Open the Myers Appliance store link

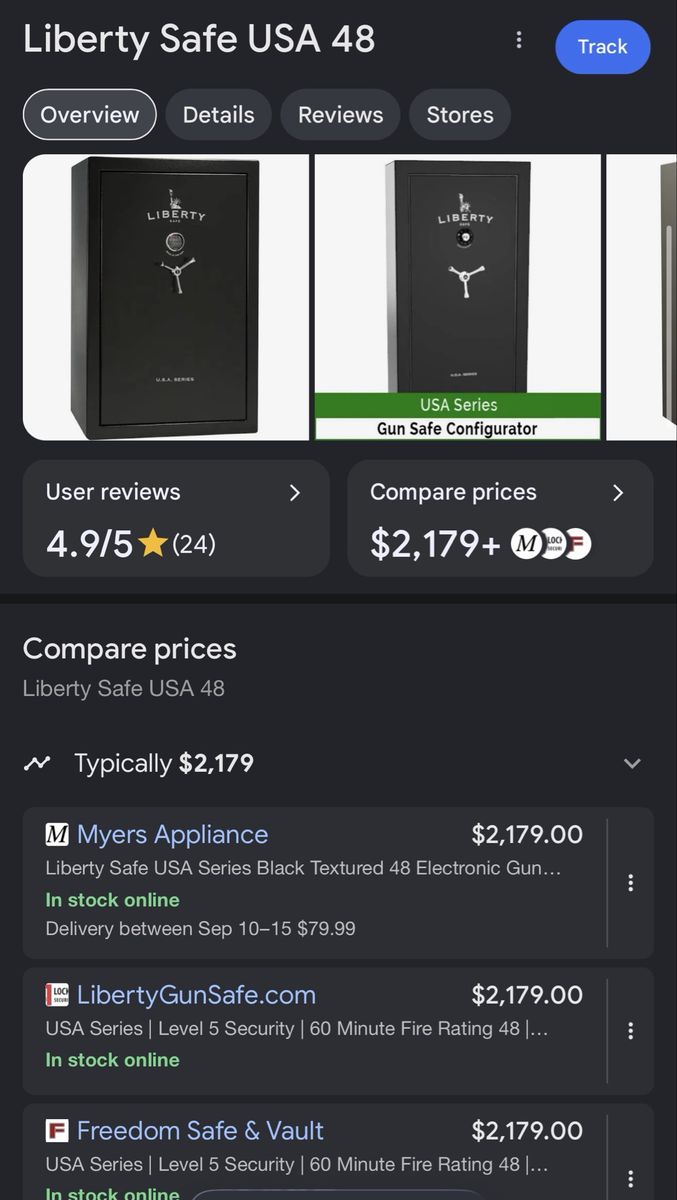pyautogui.click(x=172, y=834)
